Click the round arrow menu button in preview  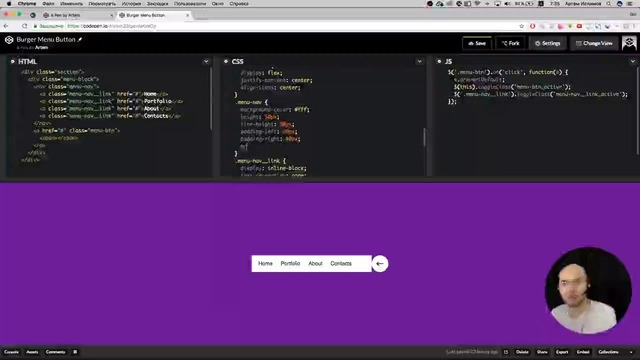380,264
